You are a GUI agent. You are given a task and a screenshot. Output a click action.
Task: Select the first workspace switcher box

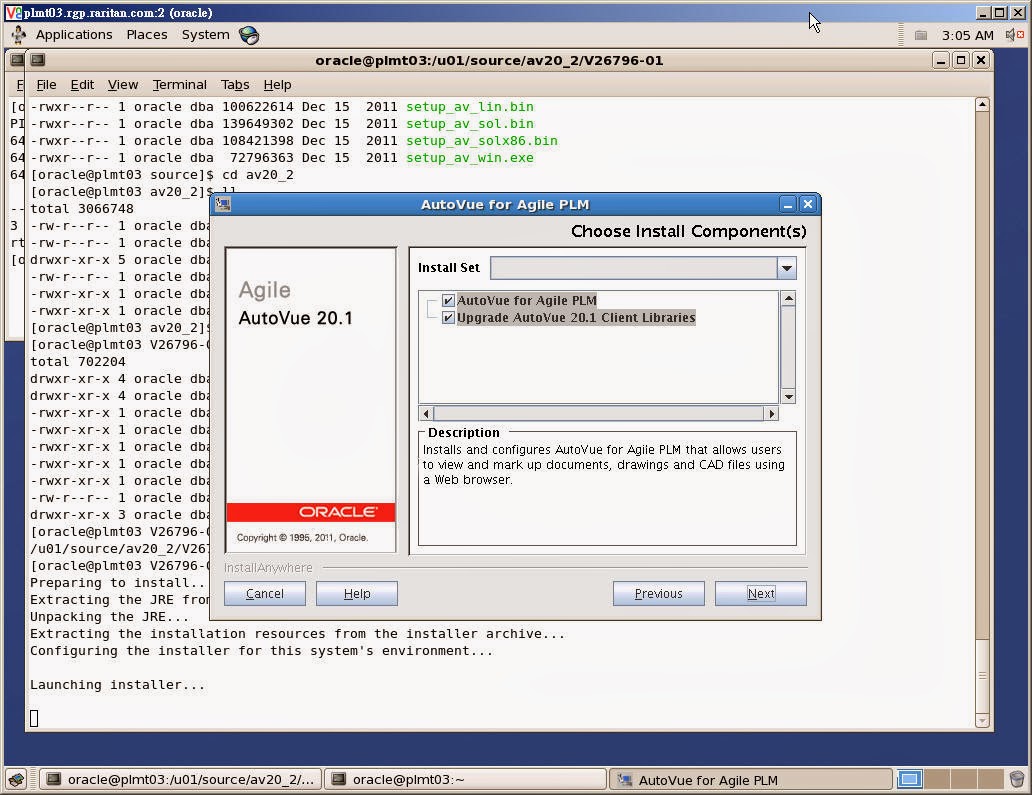coord(909,780)
